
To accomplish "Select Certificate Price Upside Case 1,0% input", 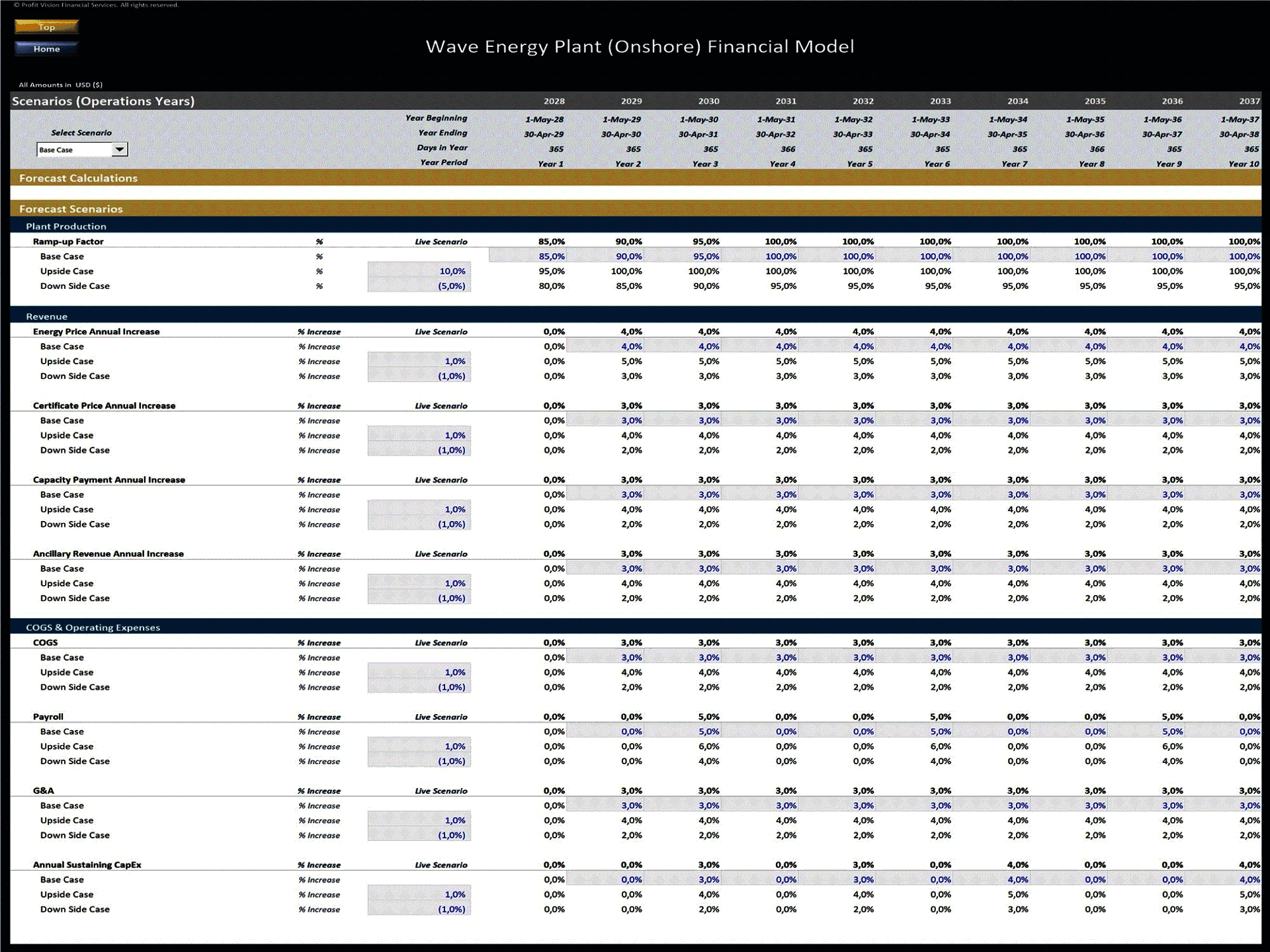I will (x=419, y=435).
